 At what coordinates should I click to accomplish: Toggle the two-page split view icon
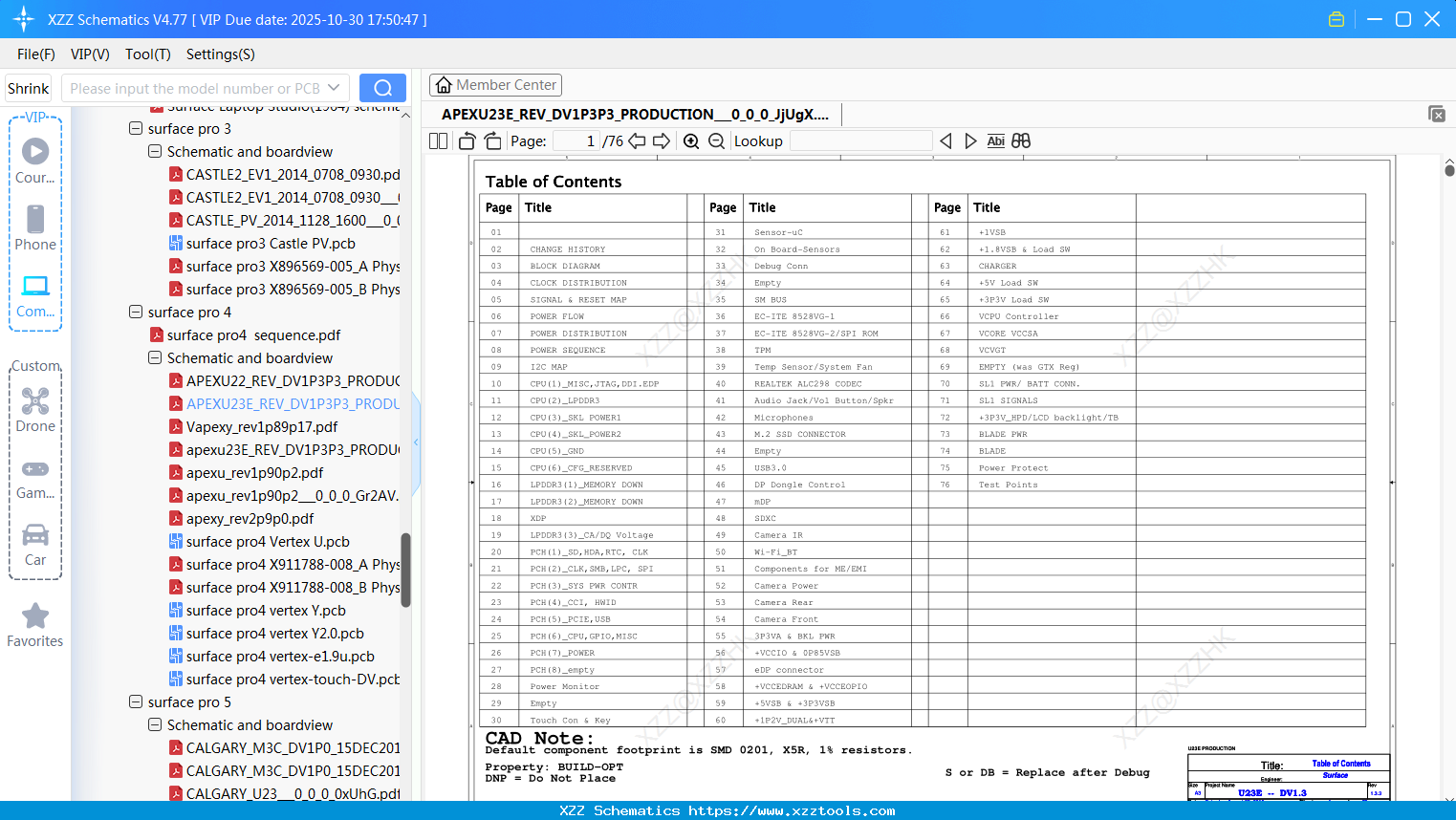438,141
